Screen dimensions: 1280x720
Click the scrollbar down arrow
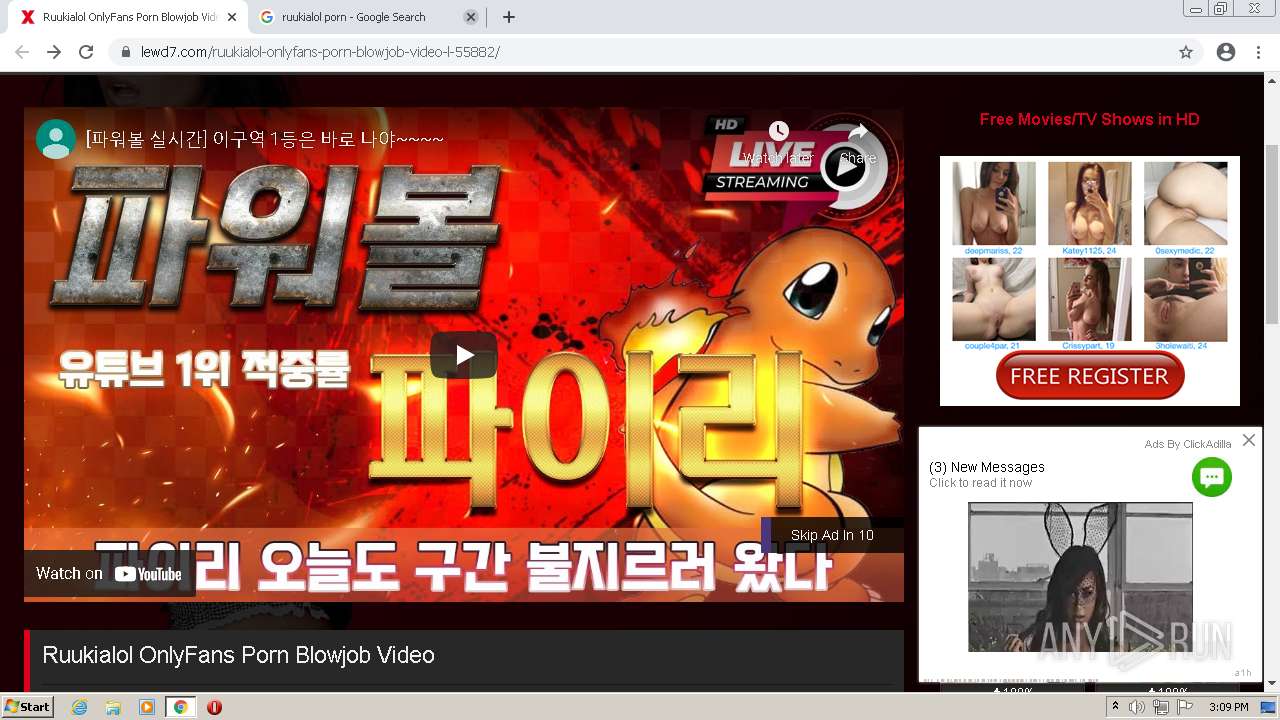pos(1272,684)
